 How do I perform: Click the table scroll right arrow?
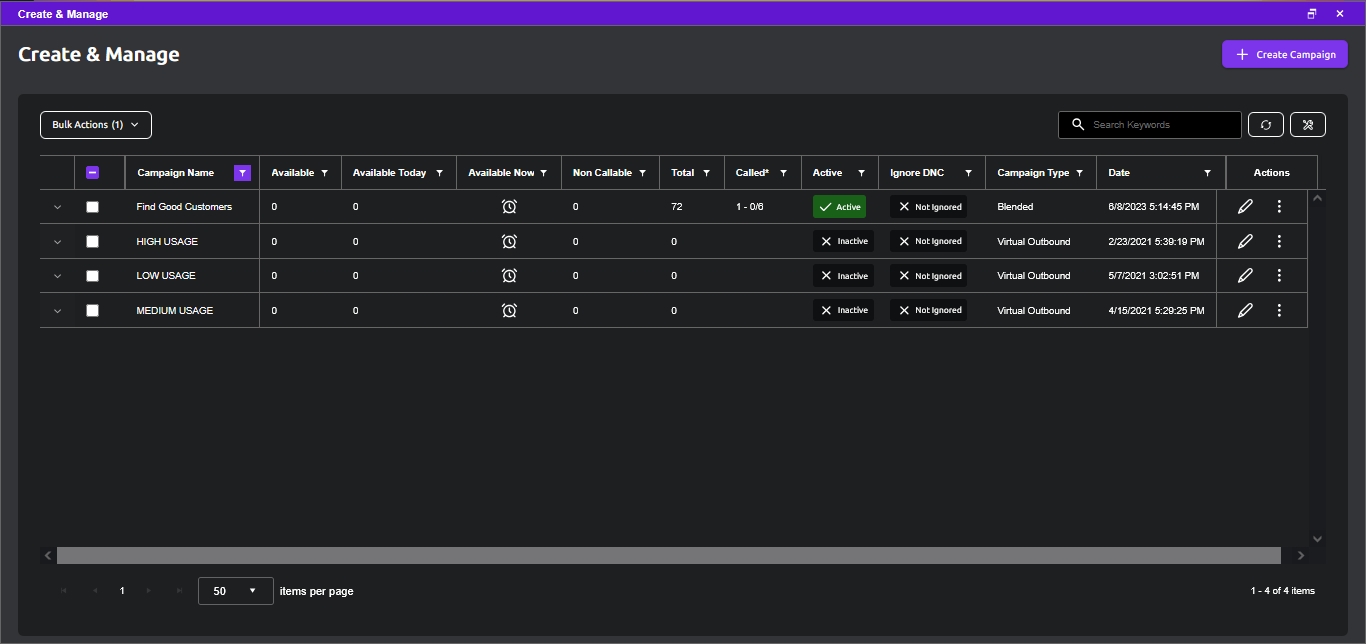pos(1300,555)
